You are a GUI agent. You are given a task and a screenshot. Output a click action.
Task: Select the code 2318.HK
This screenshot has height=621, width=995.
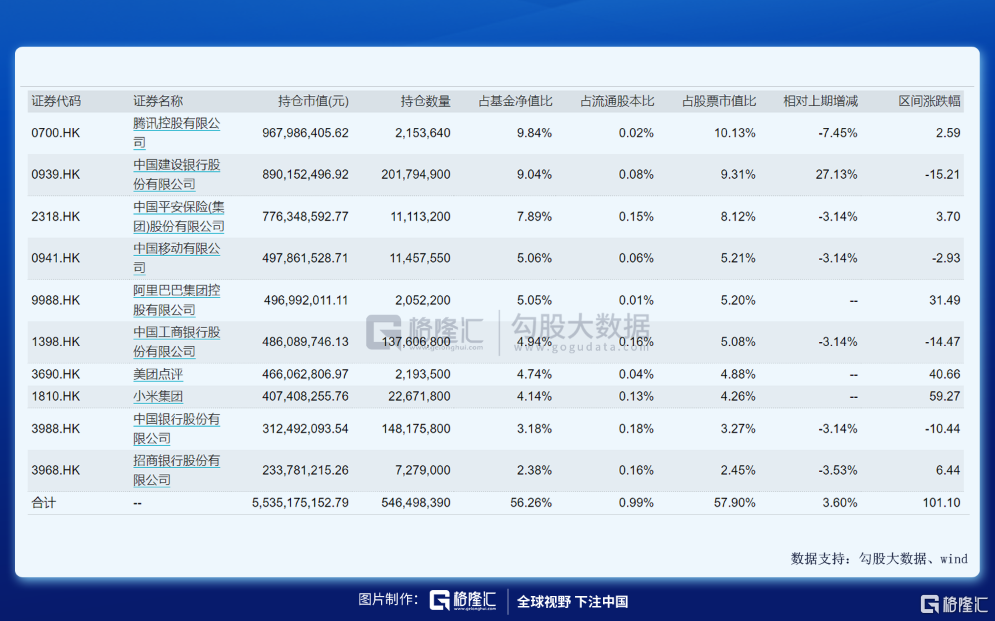tap(56, 216)
